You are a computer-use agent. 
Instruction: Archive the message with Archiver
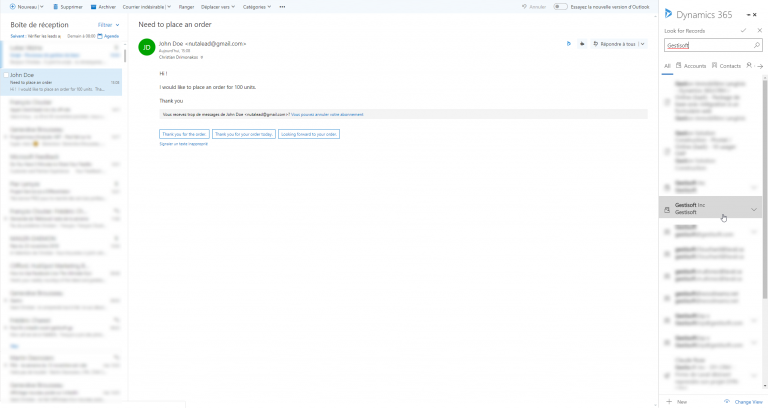point(103,7)
